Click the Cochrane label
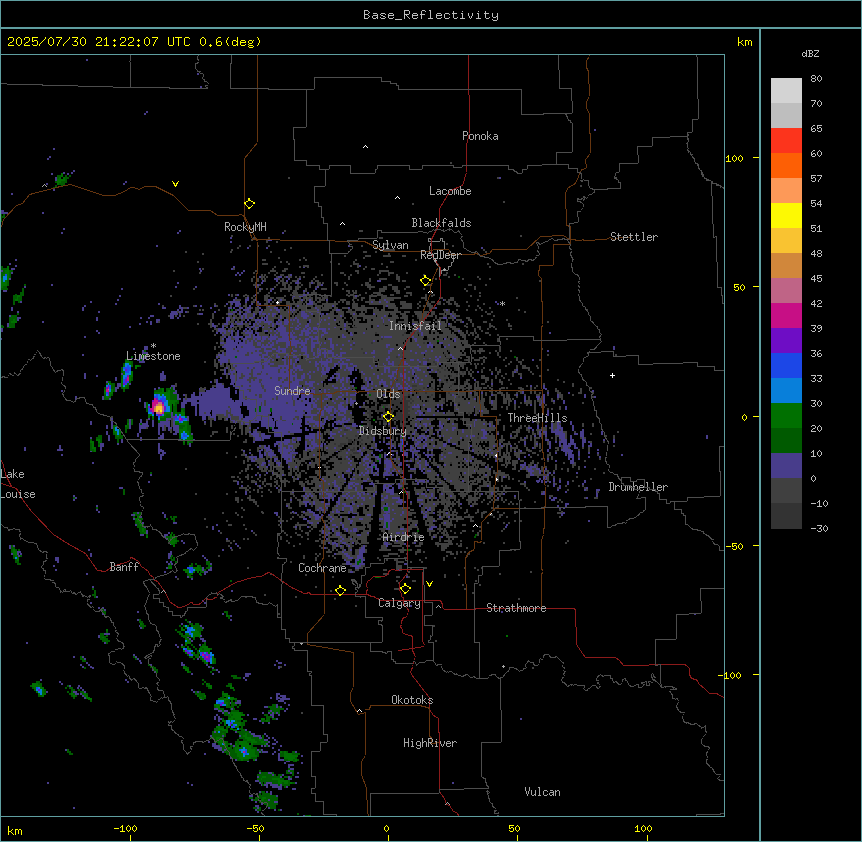862x842 pixels. pyautogui.click(x=322, y=568)
